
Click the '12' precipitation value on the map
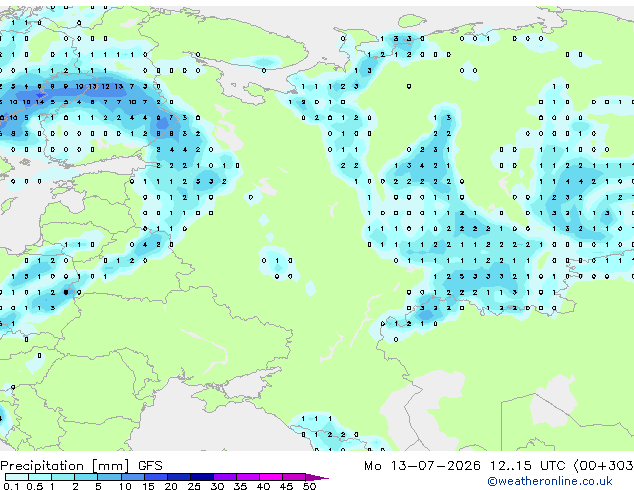pos(106,86)
